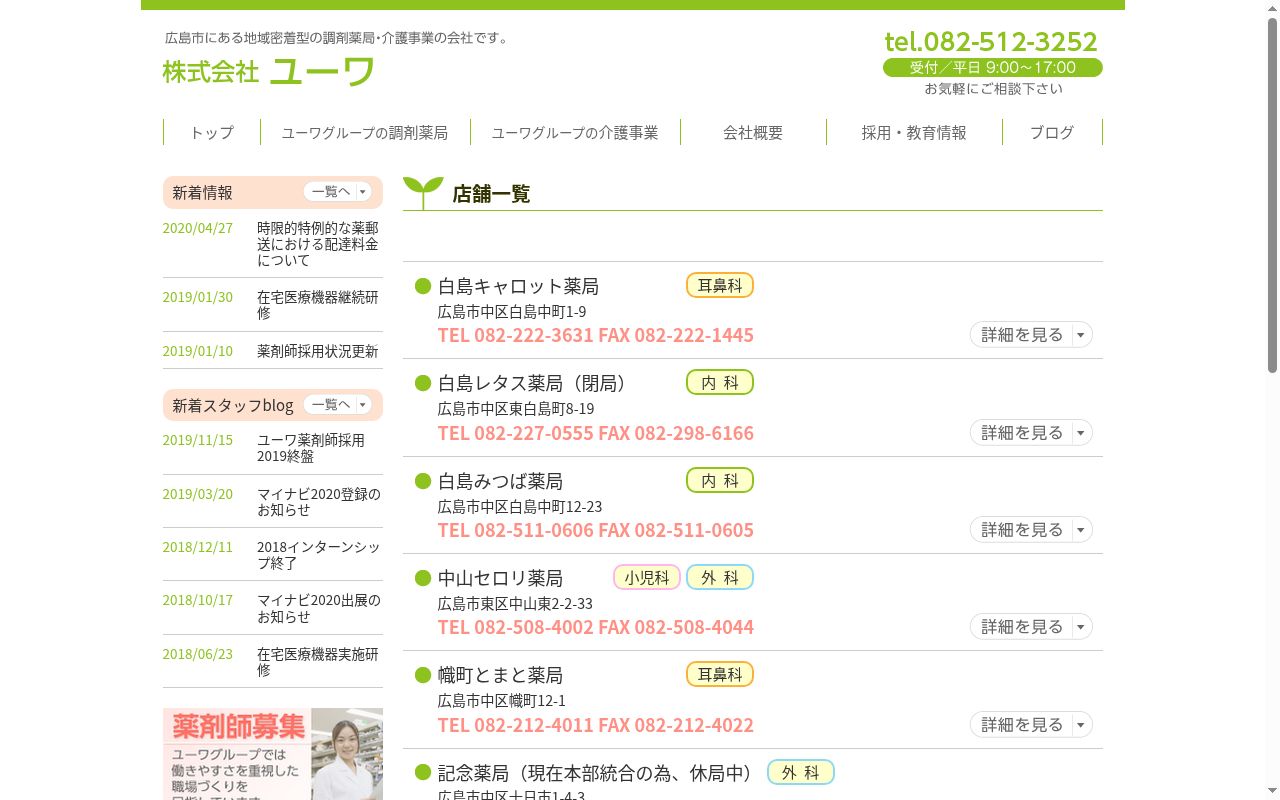Click the 中山セロリ薬局 store name
The width and height of the screenshot is (1280, 800).
click(x=500, y=578)
